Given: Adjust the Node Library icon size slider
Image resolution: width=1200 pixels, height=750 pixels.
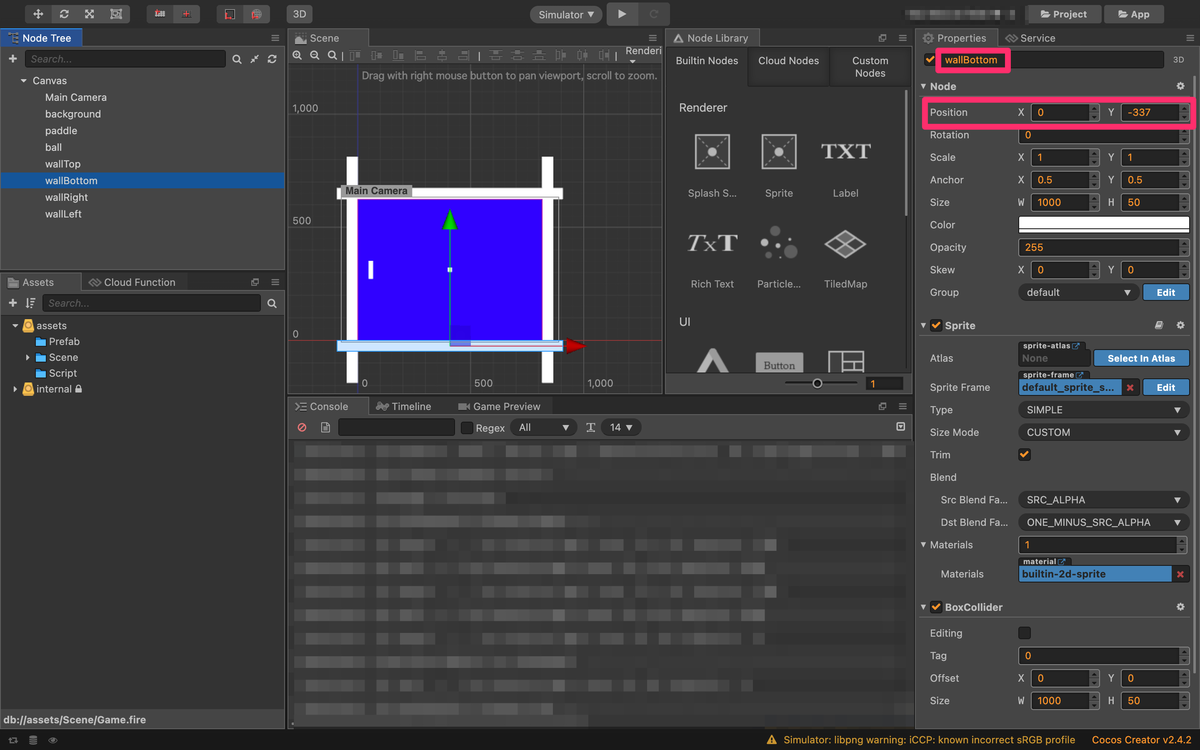Looking at the screenshot, I should point(817,383).
